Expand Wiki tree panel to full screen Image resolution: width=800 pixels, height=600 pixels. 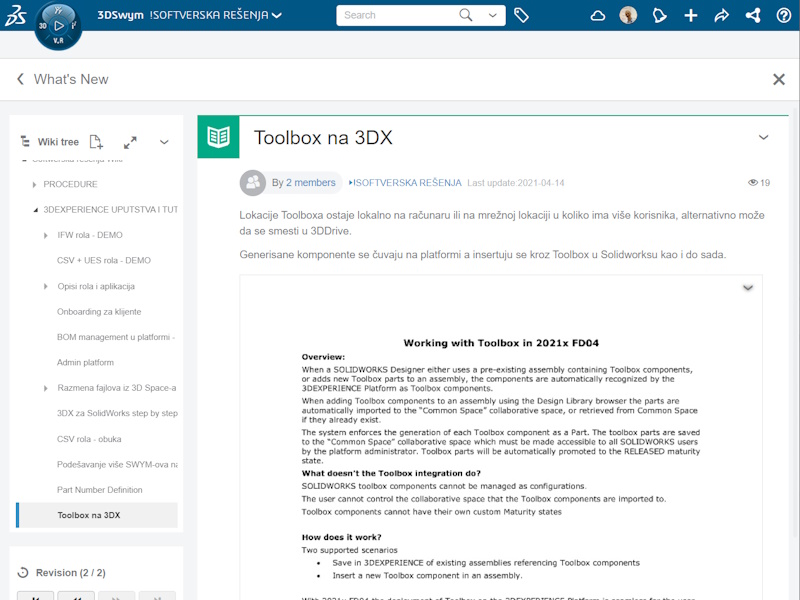129,141
